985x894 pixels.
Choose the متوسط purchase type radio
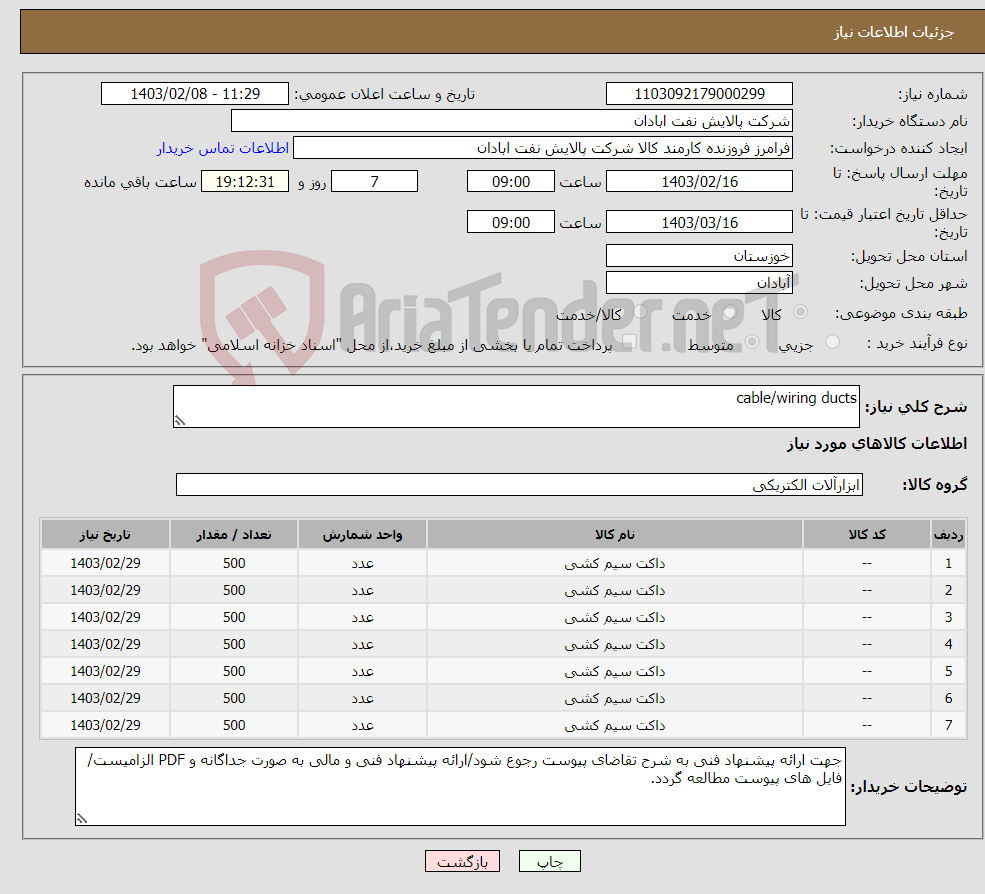[752, 342]
